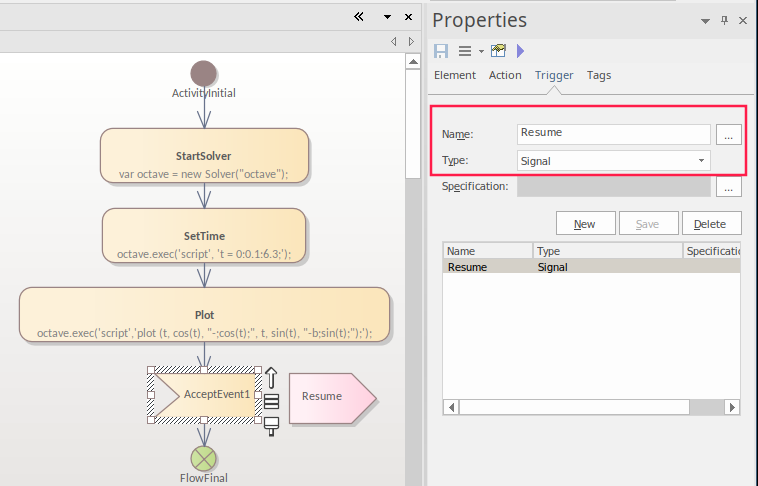This screenshot has width=758, height=486.
Task: Select the ActivityInitial start node
Action: [203, 73]
